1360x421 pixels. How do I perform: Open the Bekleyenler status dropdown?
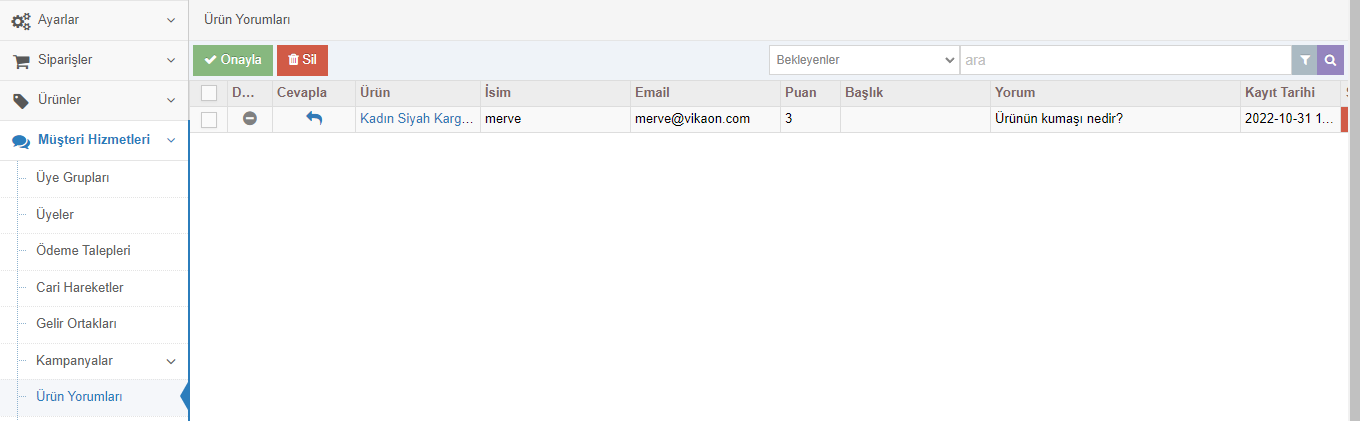click(x=864, y=60)
